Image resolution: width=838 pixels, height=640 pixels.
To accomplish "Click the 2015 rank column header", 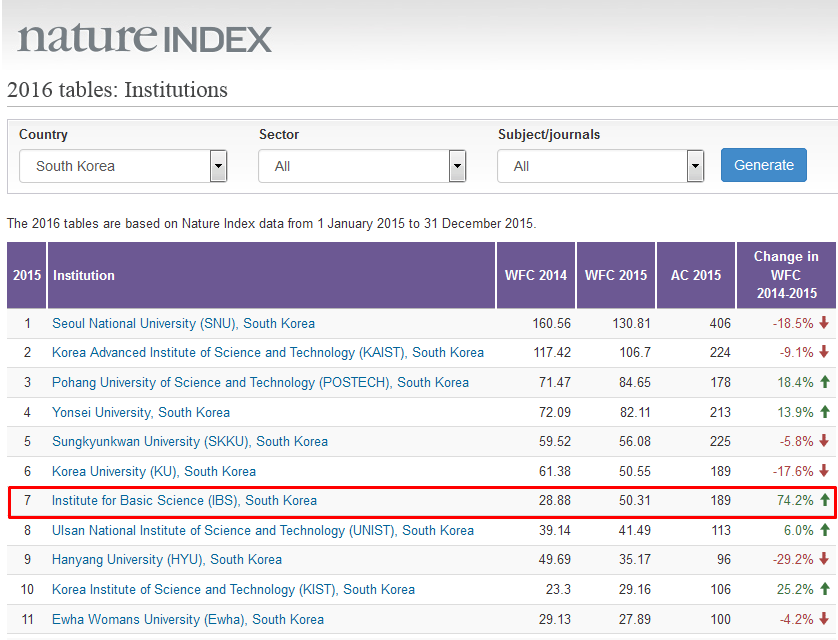I will [27, 275].
